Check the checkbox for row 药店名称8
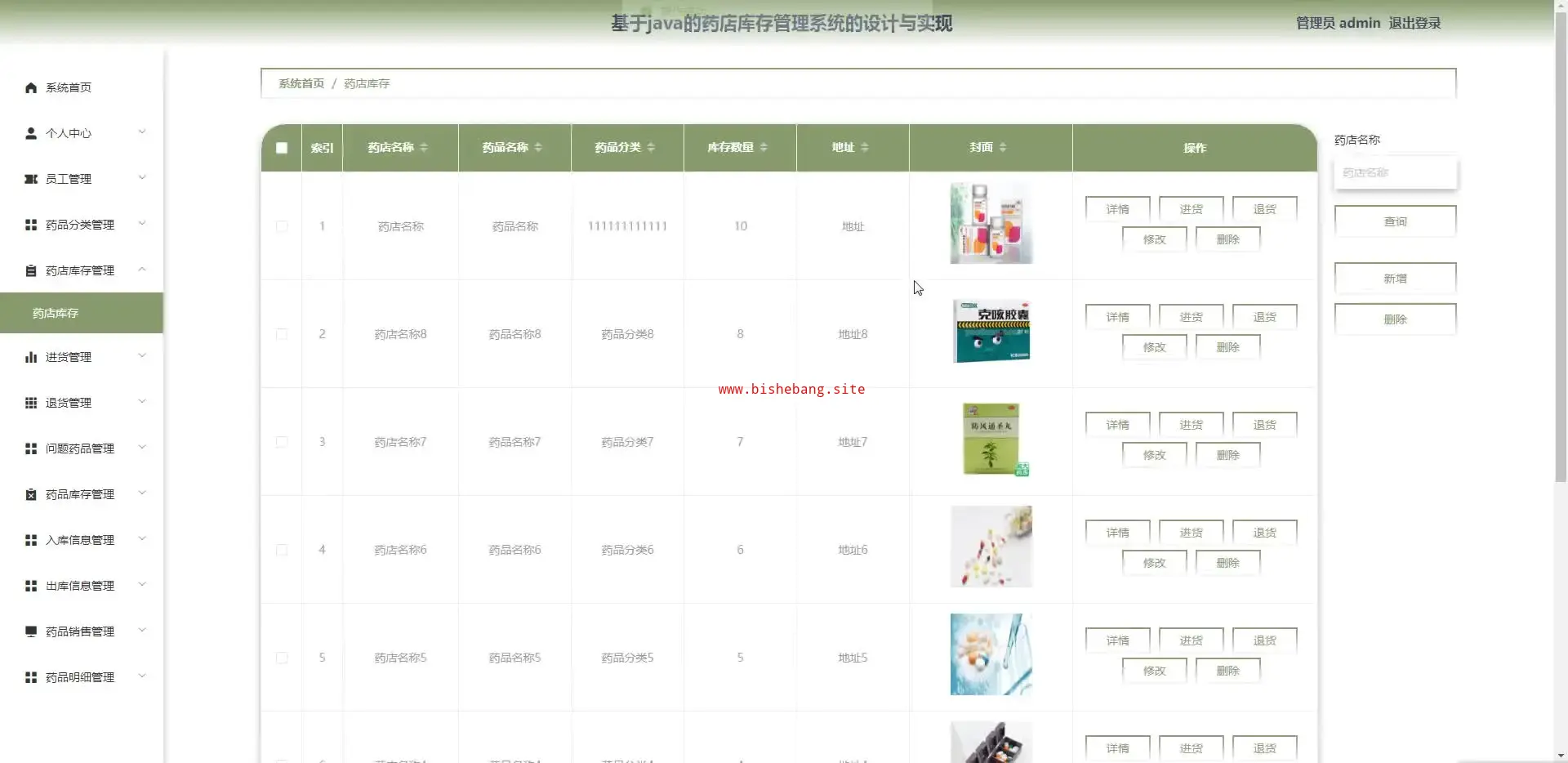1568x763 pixels. pos(282,334)
